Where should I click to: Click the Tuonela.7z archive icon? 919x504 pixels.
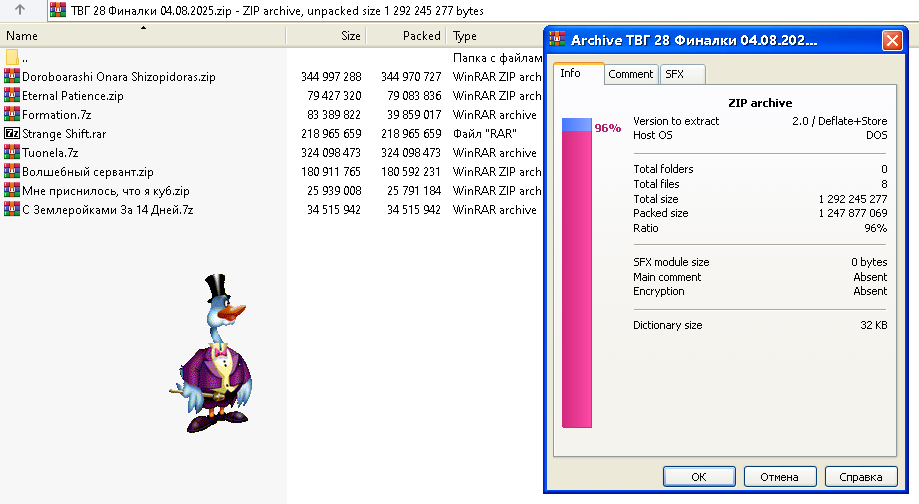tap(12, 152)
